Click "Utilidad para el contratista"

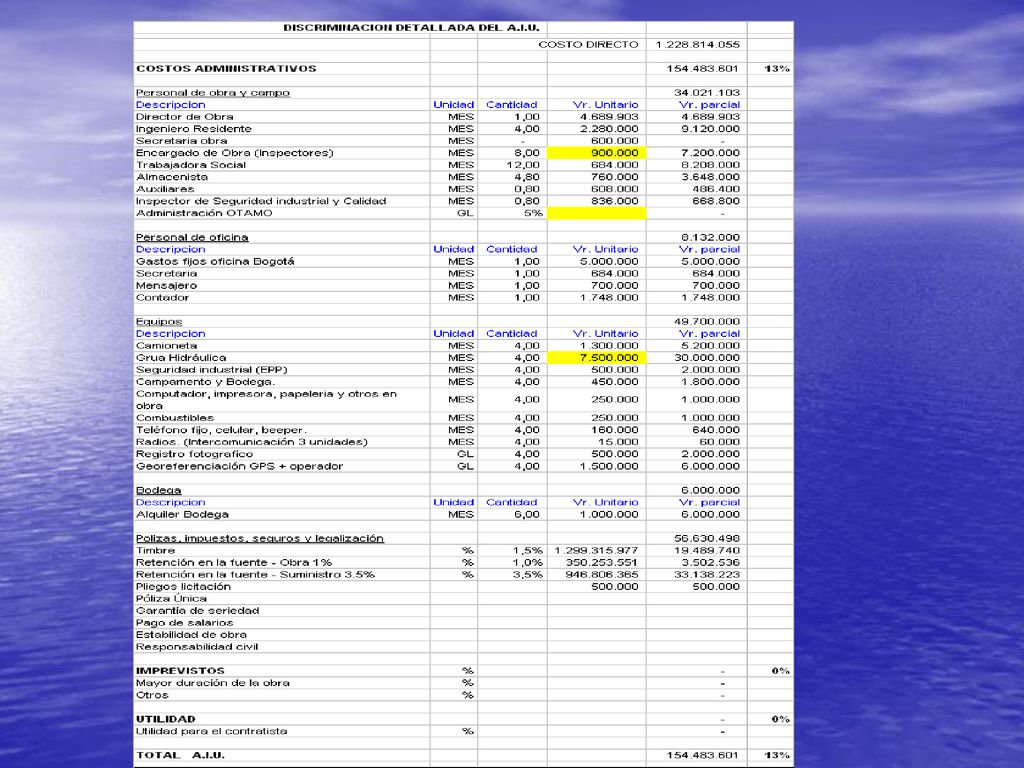[212, 731]
